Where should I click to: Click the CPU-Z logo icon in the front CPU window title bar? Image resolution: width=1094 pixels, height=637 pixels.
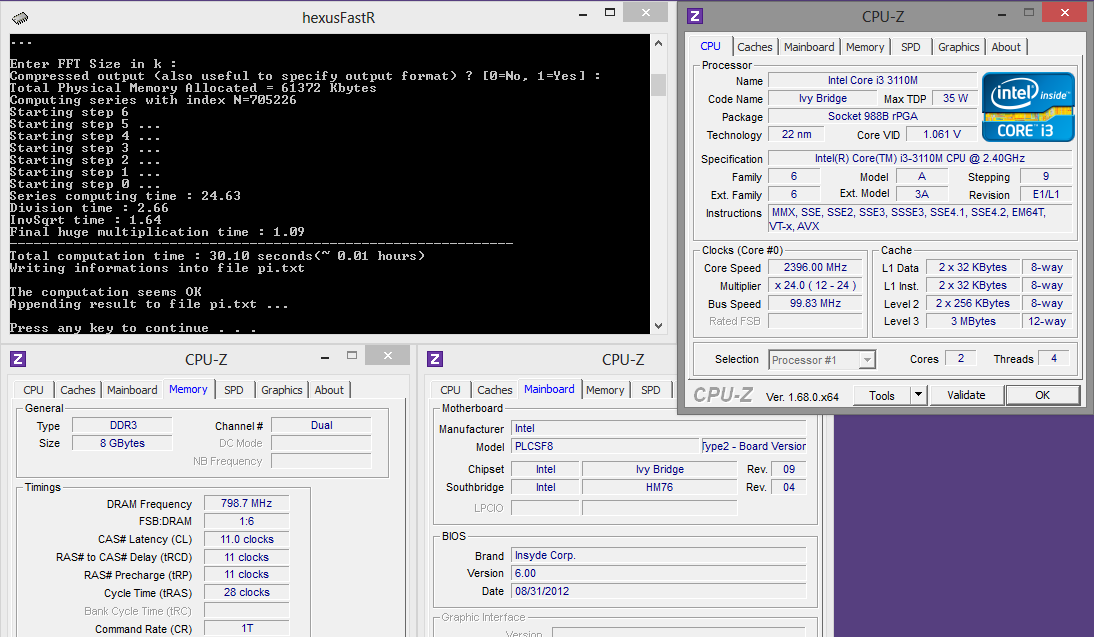pos(695,16)
